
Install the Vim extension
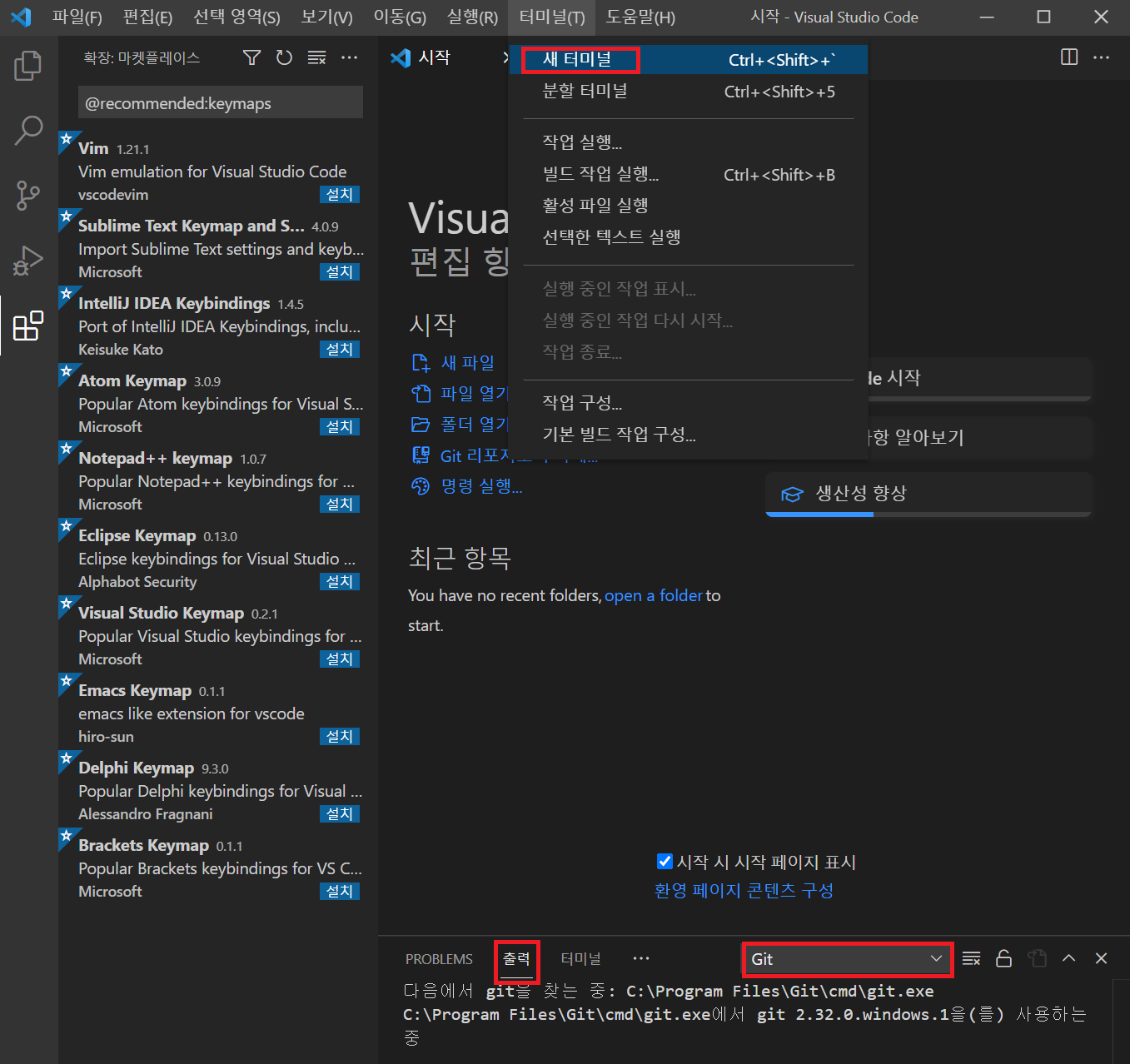340,195
